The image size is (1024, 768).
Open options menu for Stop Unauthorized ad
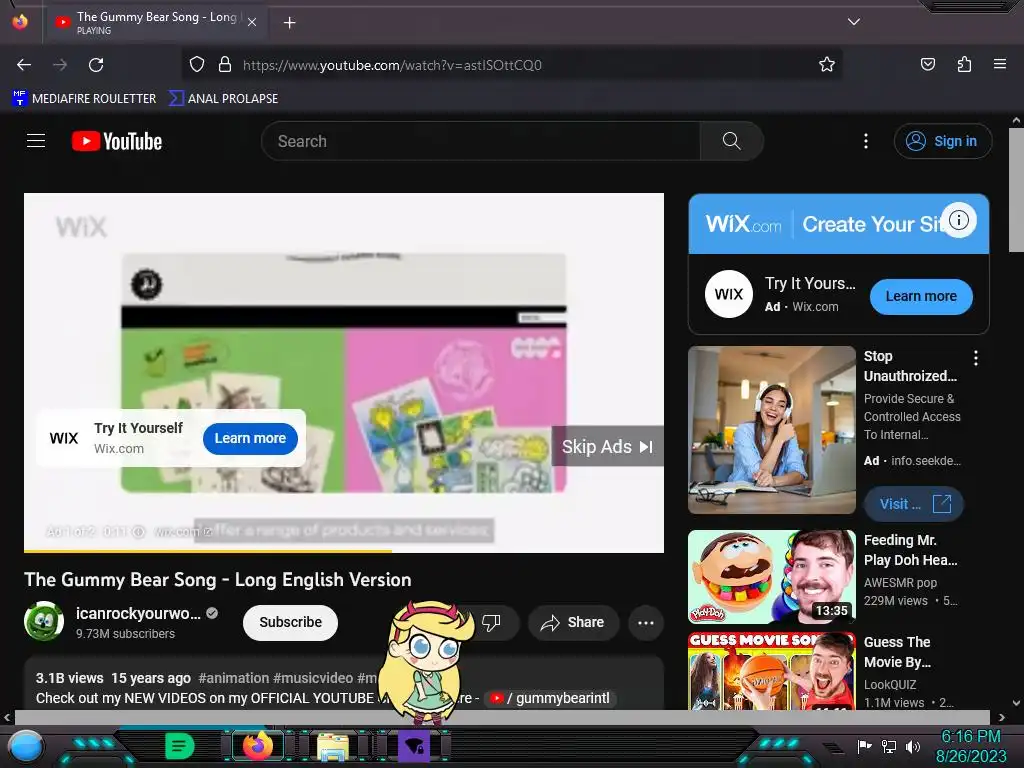976,358
